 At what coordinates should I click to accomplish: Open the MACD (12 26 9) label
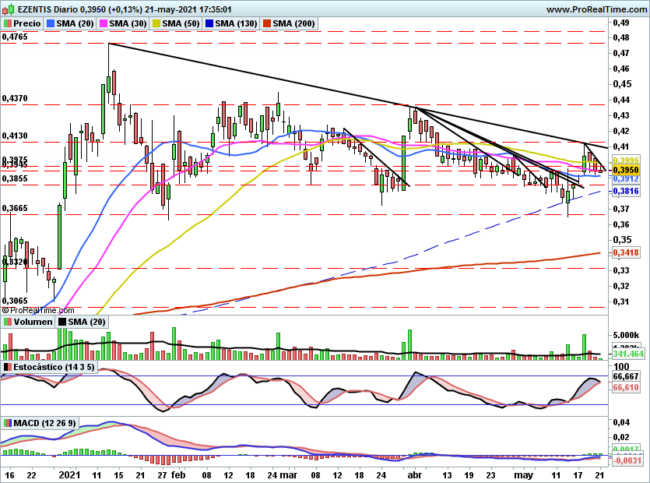(45, 423)
